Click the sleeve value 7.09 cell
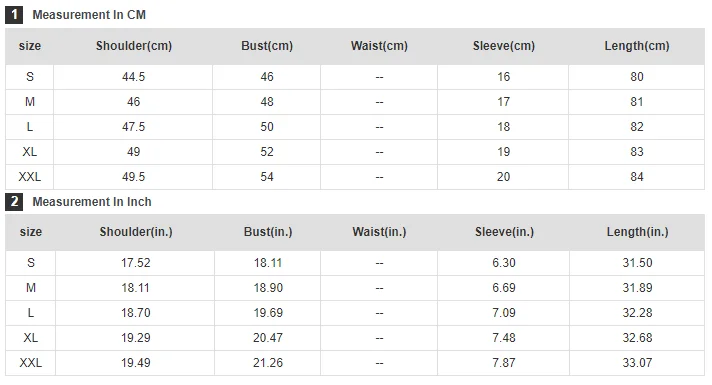 [504, 313]
